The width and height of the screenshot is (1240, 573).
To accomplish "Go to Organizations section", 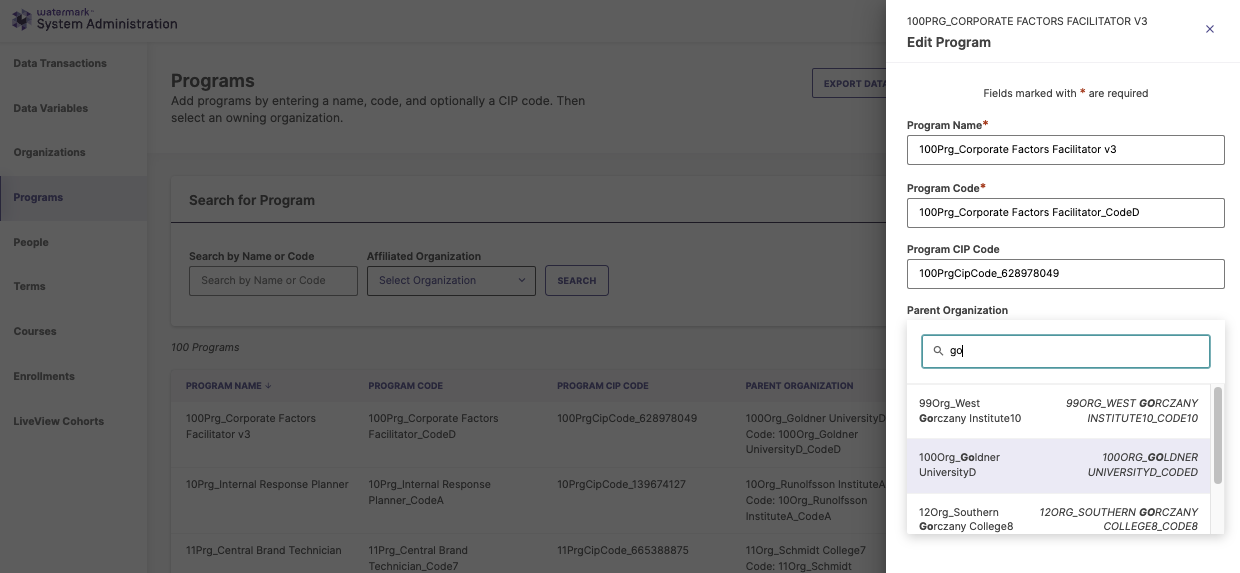I will click(74, 152).
